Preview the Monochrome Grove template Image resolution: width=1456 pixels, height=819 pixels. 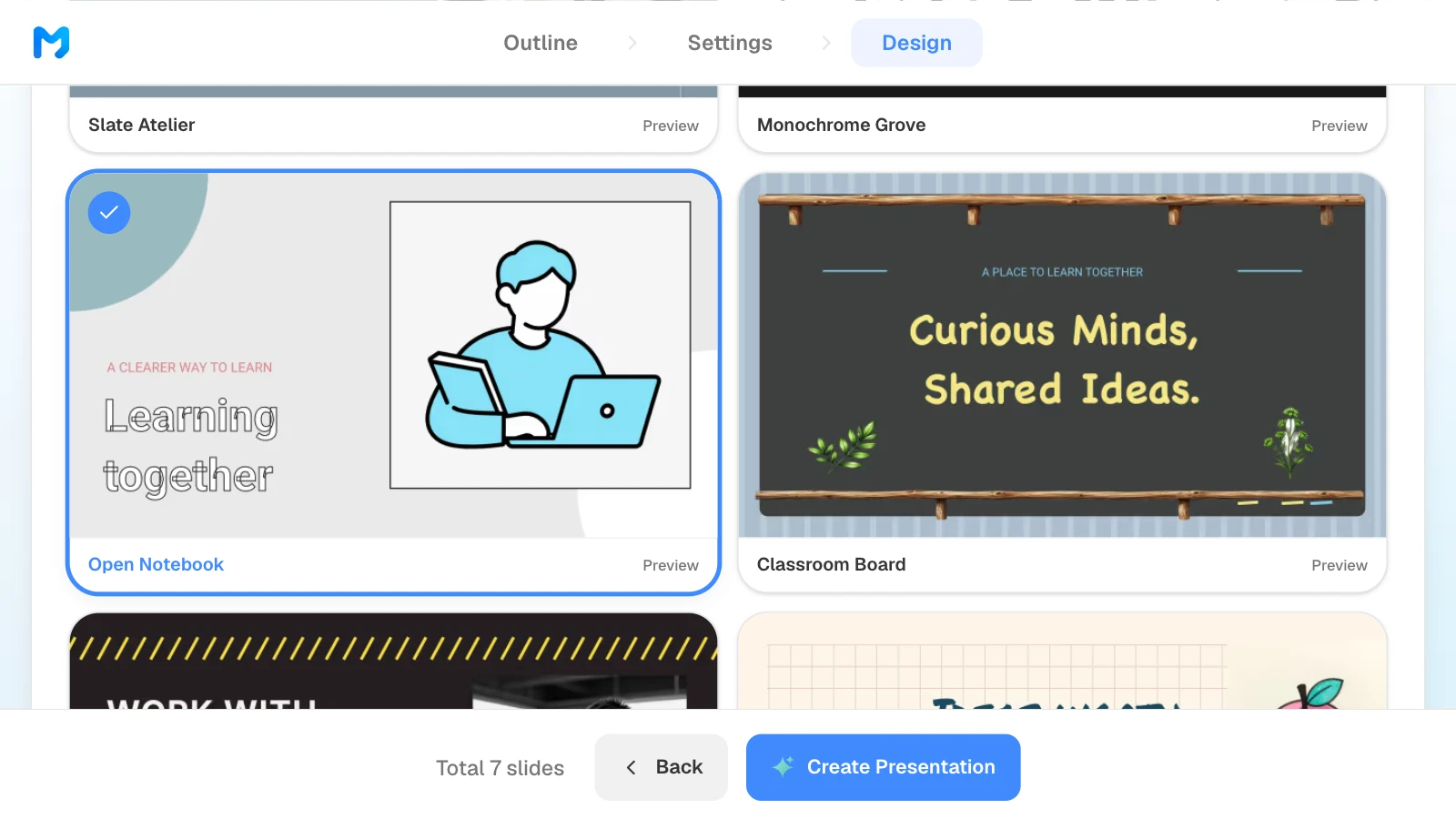click(x=1340, y=126)
